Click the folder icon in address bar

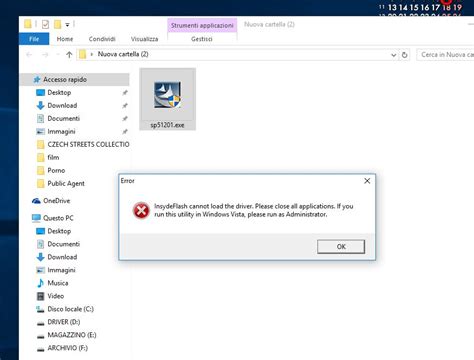(82, 54)
